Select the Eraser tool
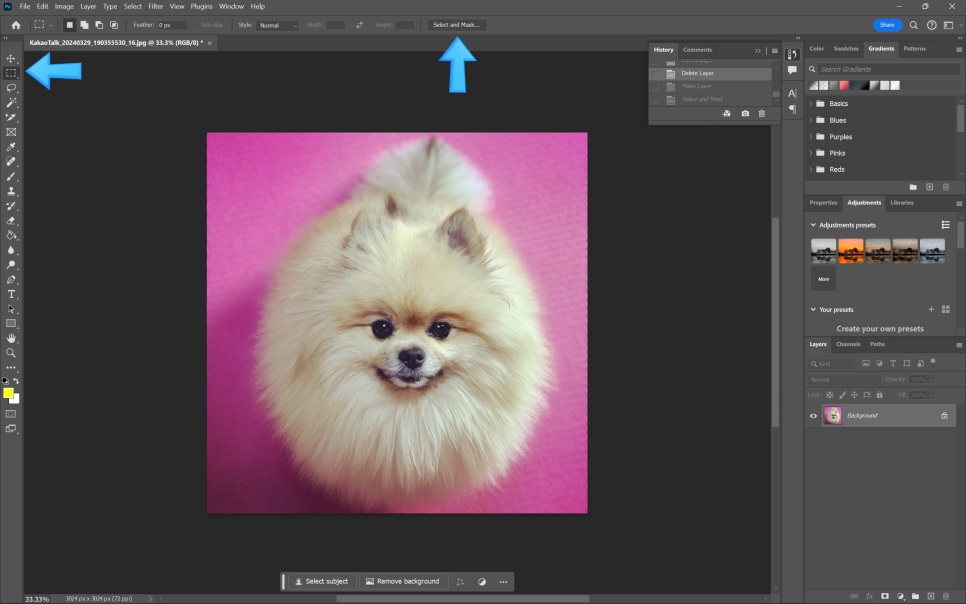Image resolution: width=966 pixels, height=604 pixels. 11,221
